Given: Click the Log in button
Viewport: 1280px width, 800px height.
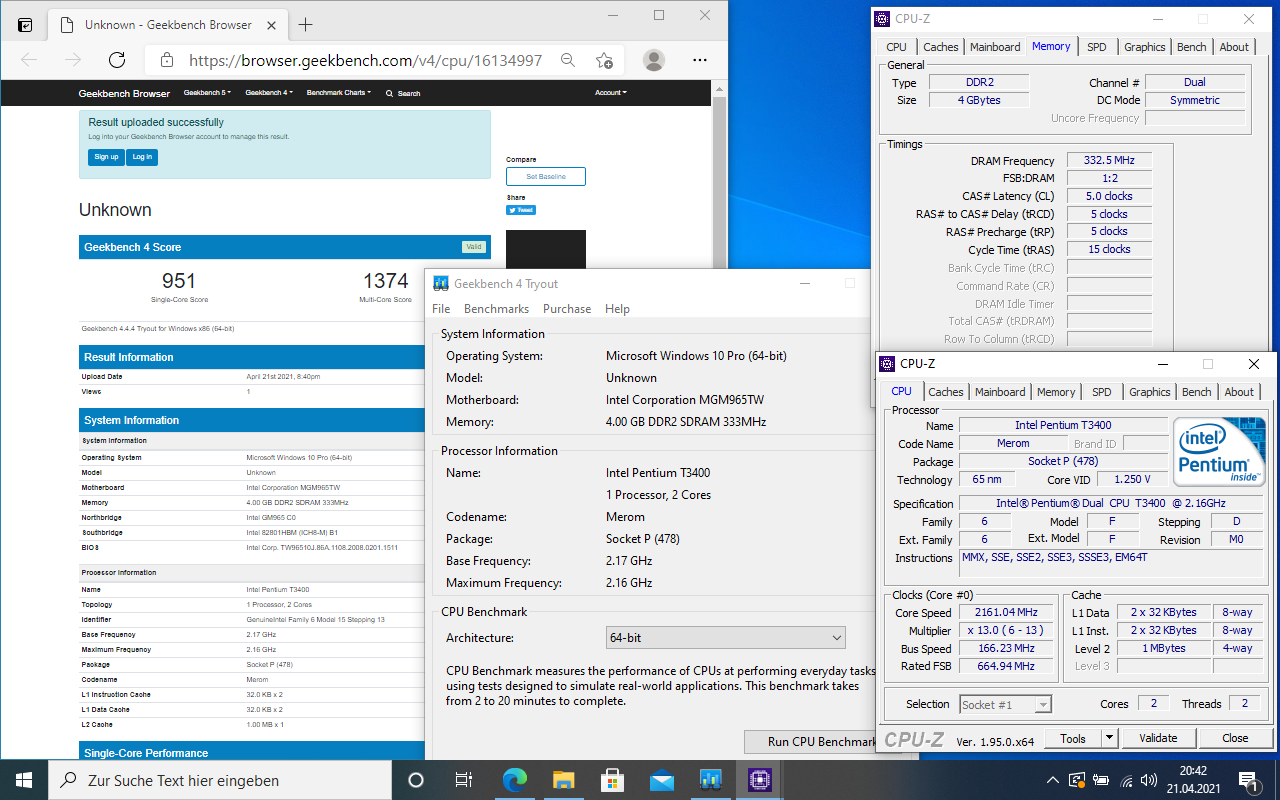Looking at the screenshot, I should tap(142, 157).
